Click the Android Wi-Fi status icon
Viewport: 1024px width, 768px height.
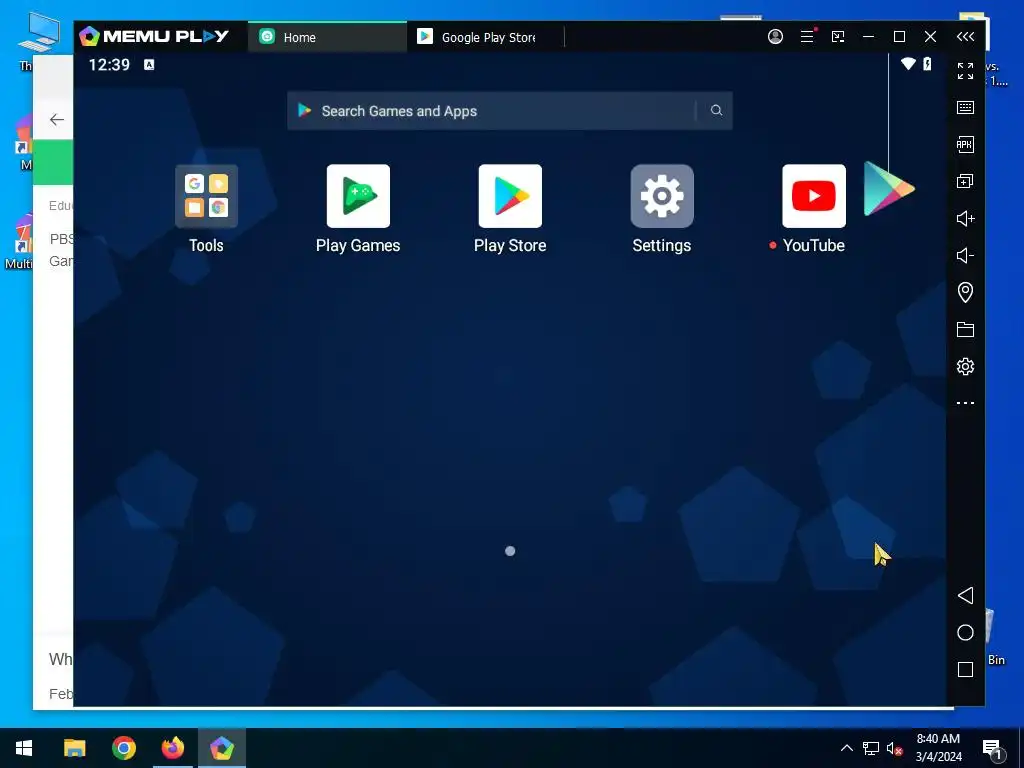(908, 63)
